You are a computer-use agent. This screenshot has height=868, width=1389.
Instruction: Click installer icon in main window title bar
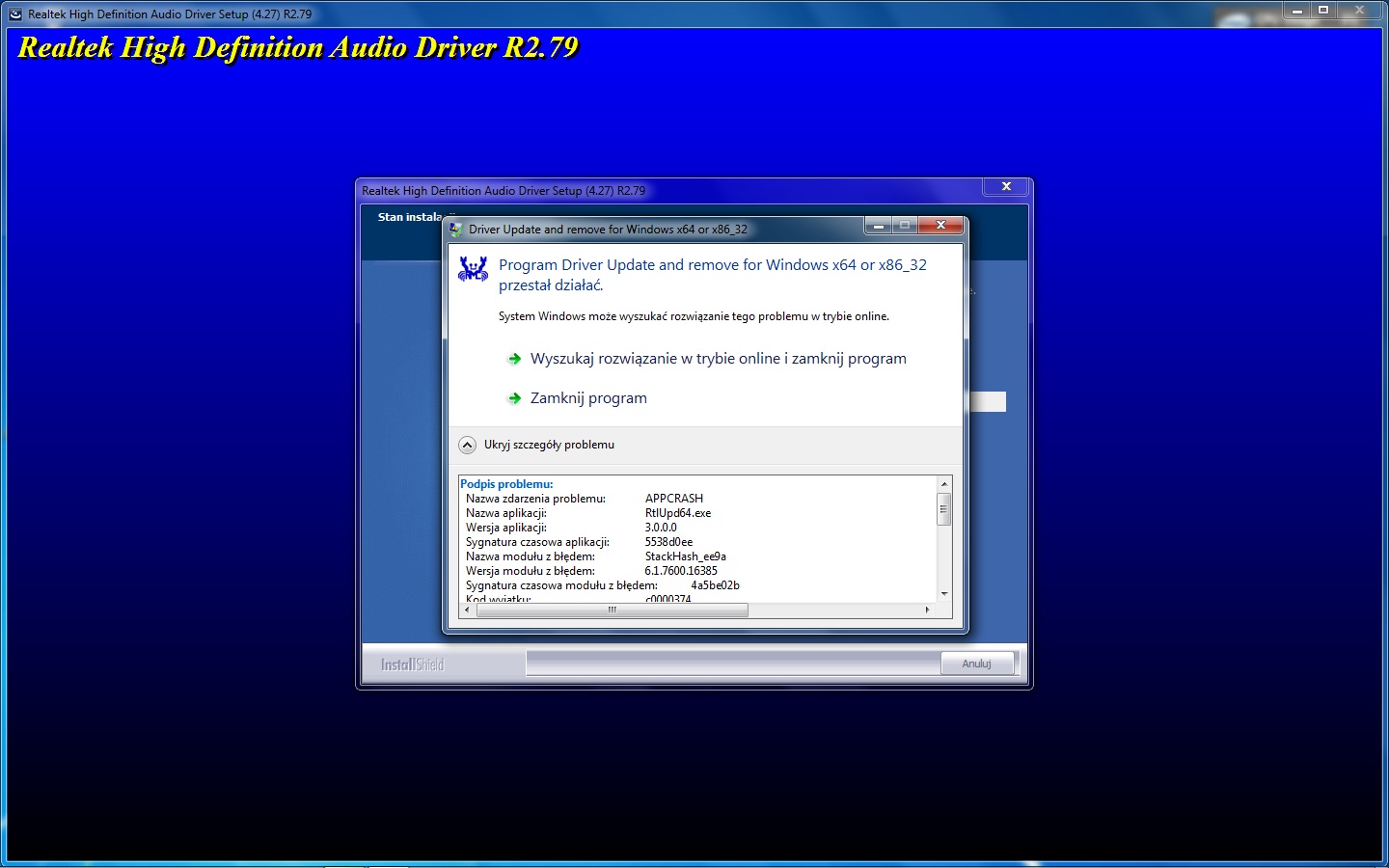pyautogui.click(x=15, y=14)
